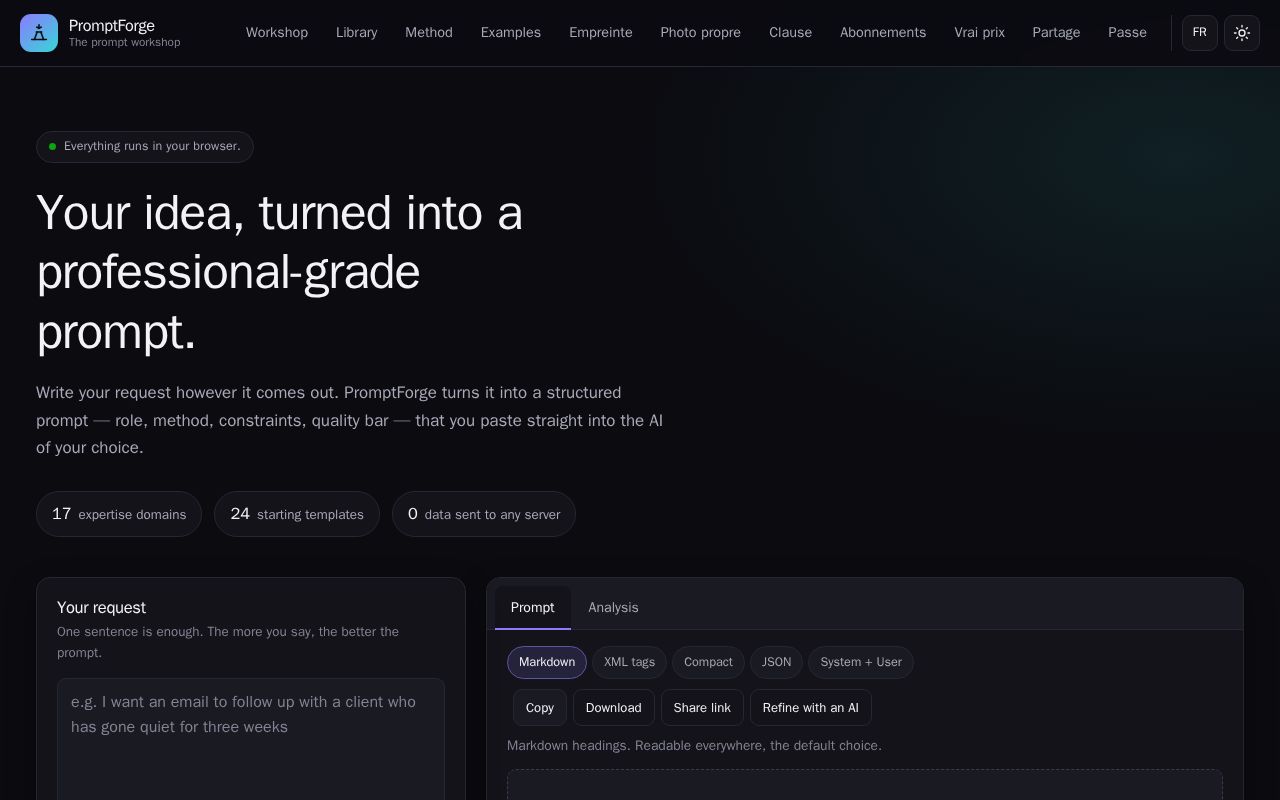The height and width of the screenshot is (800, 1280).
Task: Click the Download button
Action: click(x=614, y=708)
